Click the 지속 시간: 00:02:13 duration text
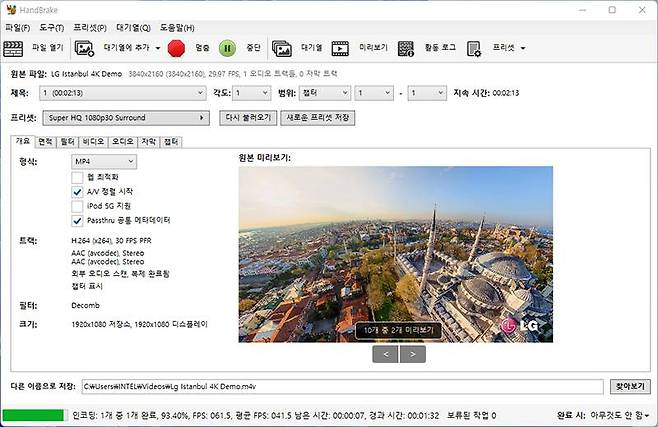This screenshot has height=427, width=658. 486,93
